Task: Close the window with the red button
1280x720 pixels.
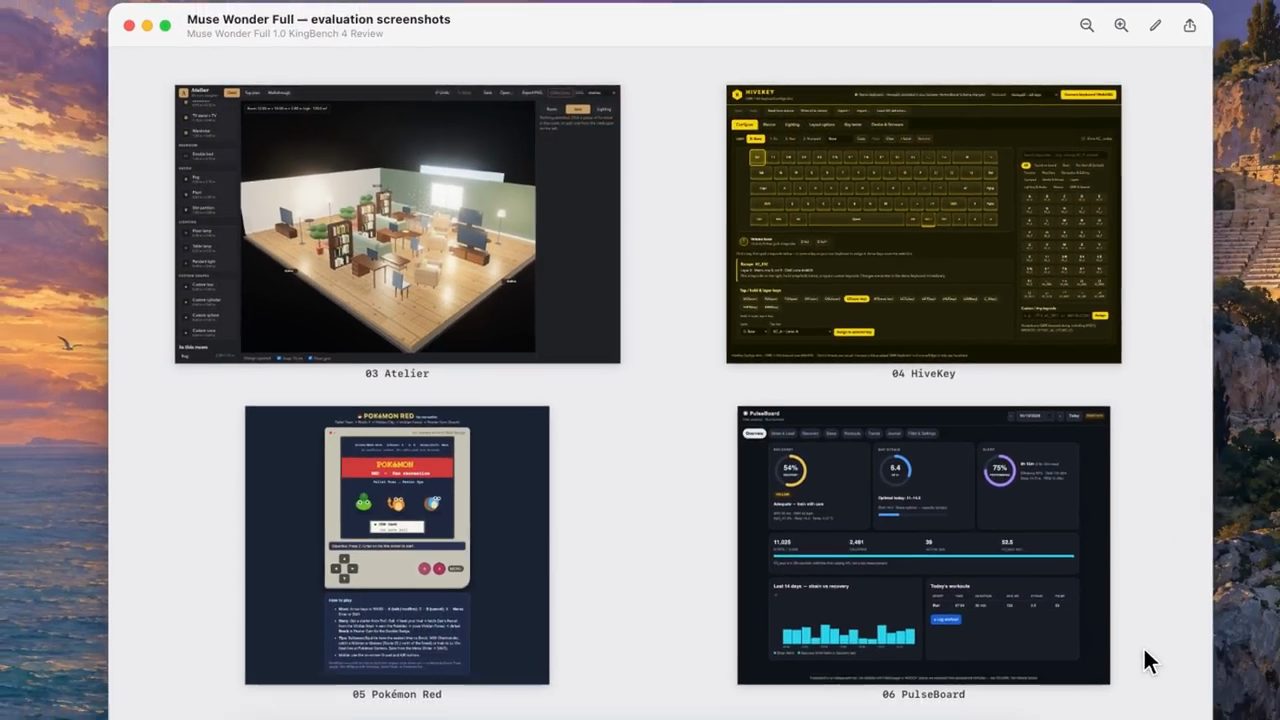Action: 129,26
